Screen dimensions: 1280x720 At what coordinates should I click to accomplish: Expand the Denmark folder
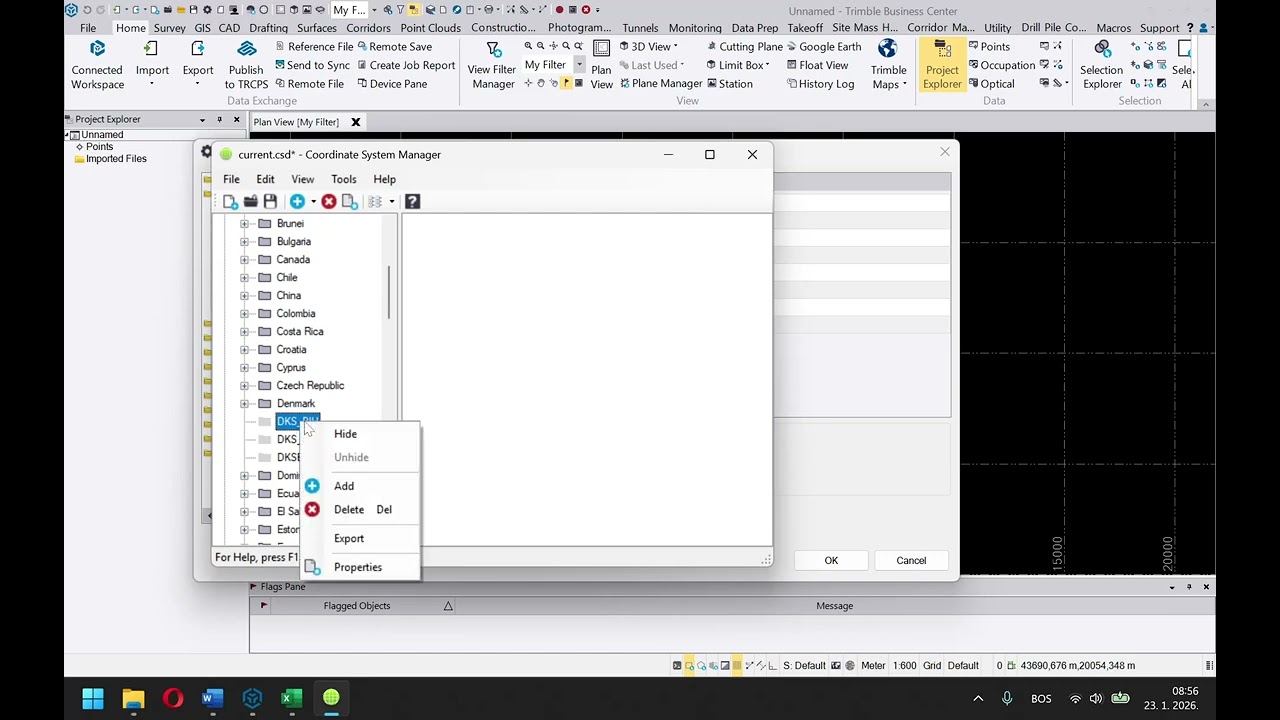tap(244, 404)
